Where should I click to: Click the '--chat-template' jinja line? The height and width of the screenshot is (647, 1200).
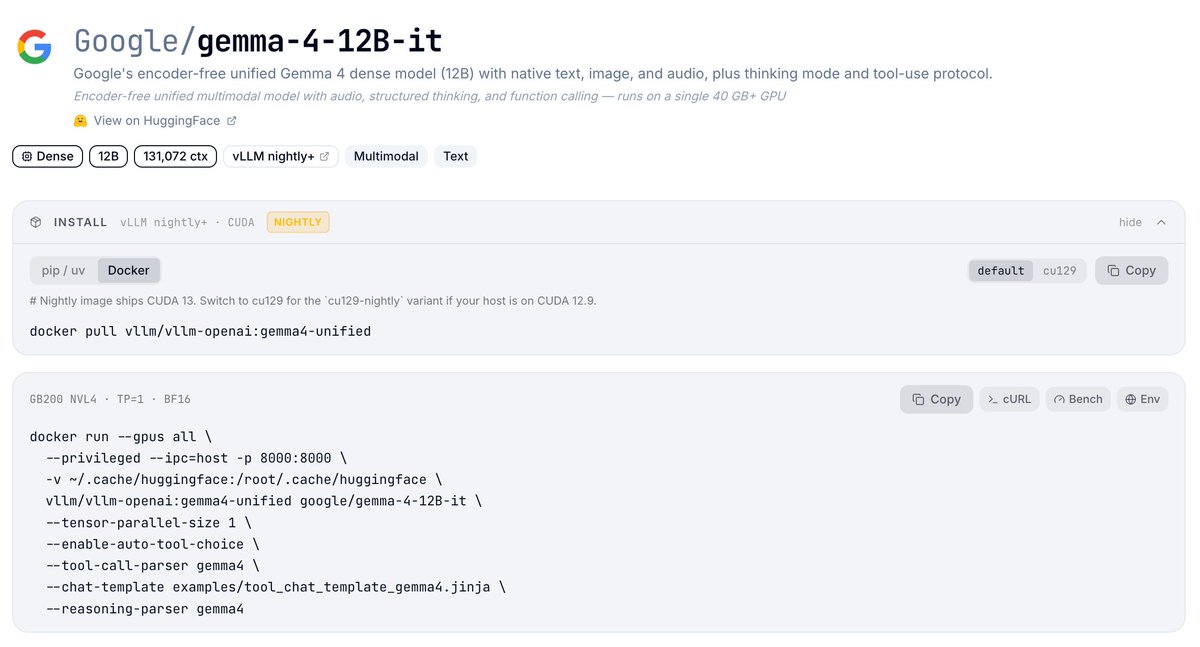276,587
